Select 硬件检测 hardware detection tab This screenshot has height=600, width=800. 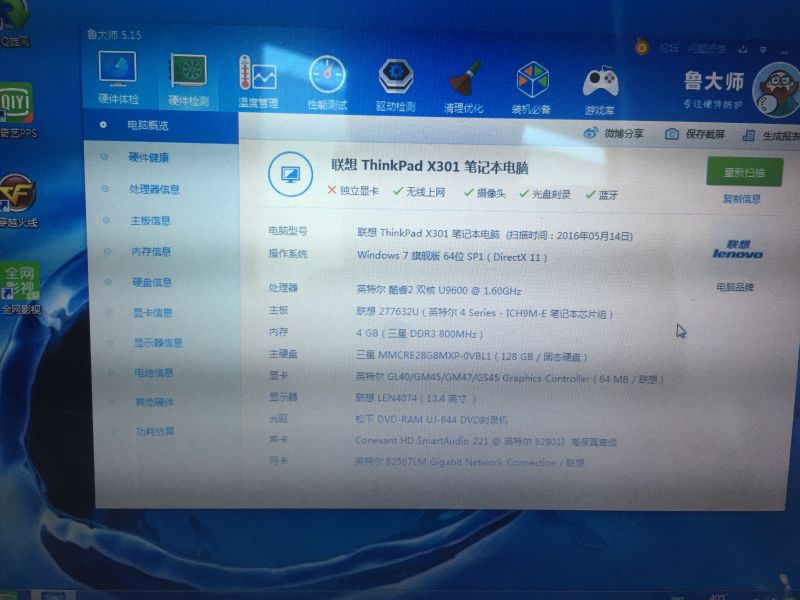[x=188, y=81]
